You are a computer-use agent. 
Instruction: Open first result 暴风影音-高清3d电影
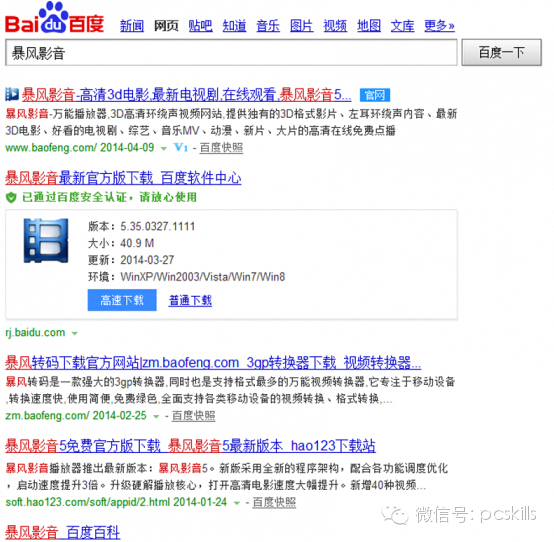point(187,95)
